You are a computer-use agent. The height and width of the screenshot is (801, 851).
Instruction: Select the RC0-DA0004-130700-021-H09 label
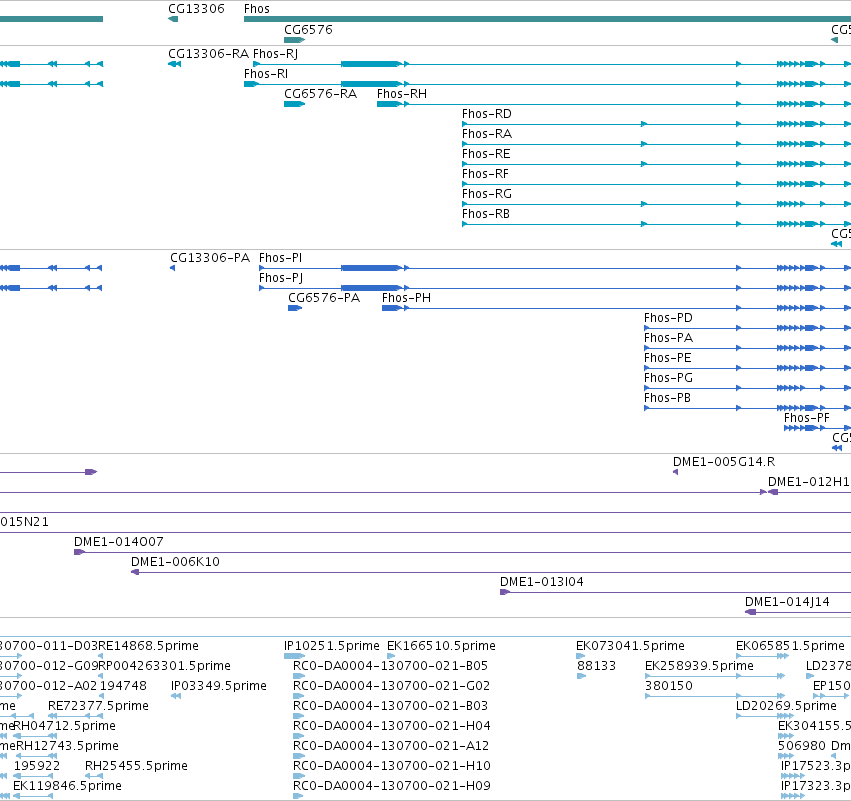pos(392,786)
